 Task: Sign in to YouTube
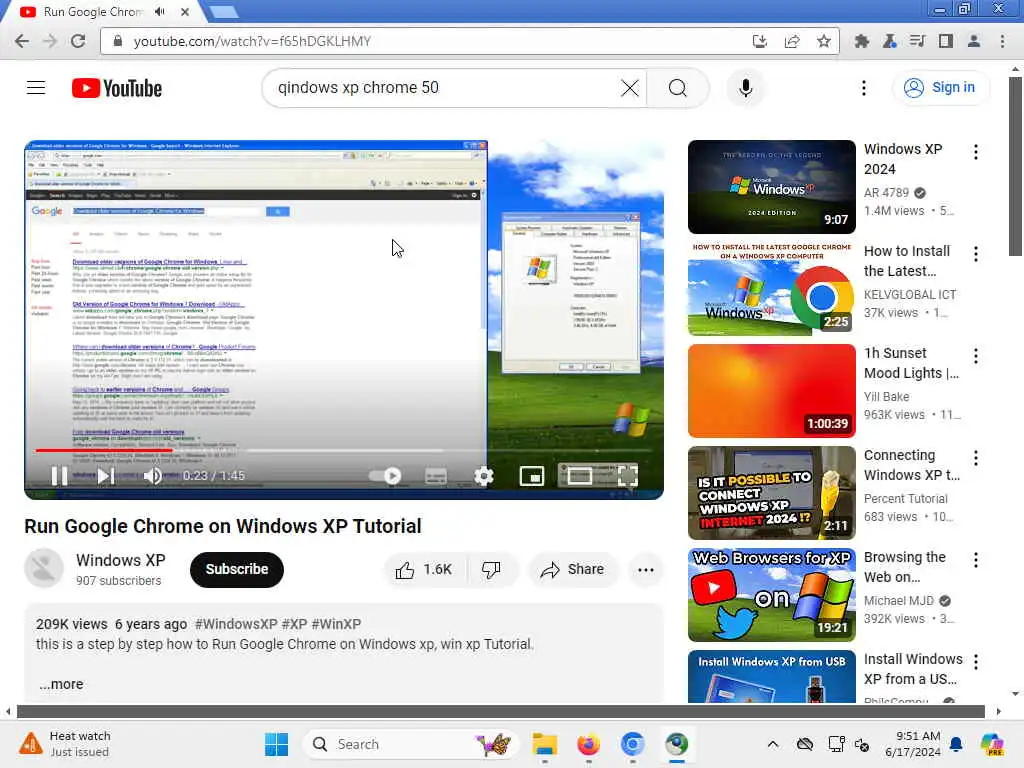(940, 88)
